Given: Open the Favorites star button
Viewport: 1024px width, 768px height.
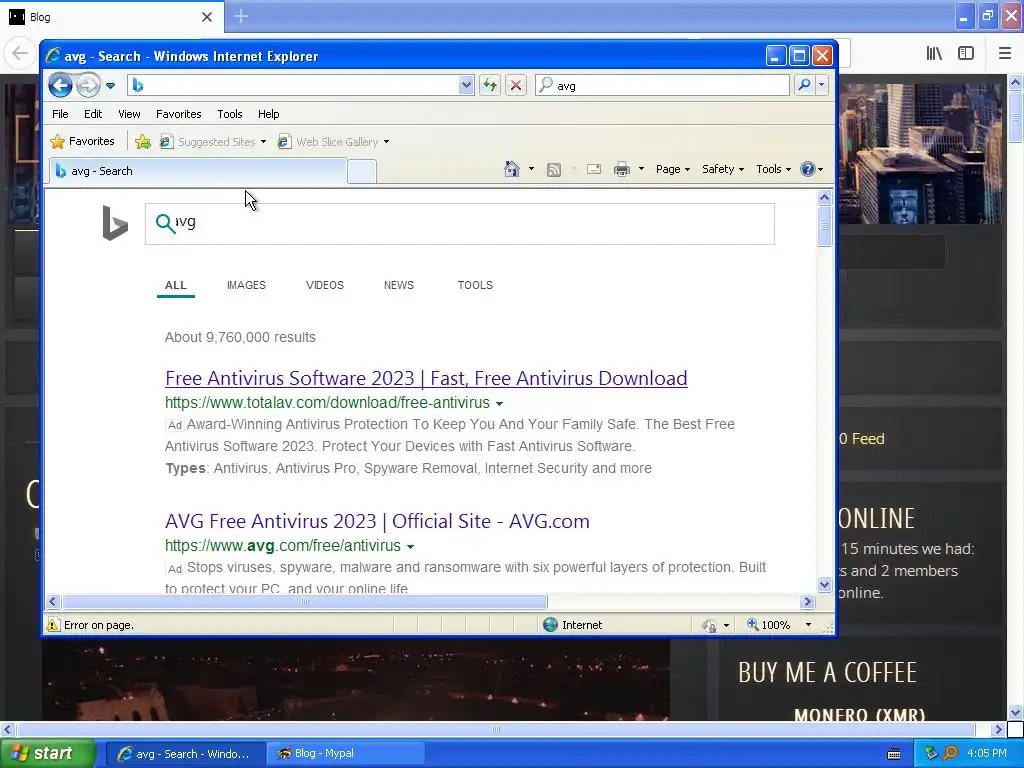Looking at the screenshot, I should (x=82, y=141).
